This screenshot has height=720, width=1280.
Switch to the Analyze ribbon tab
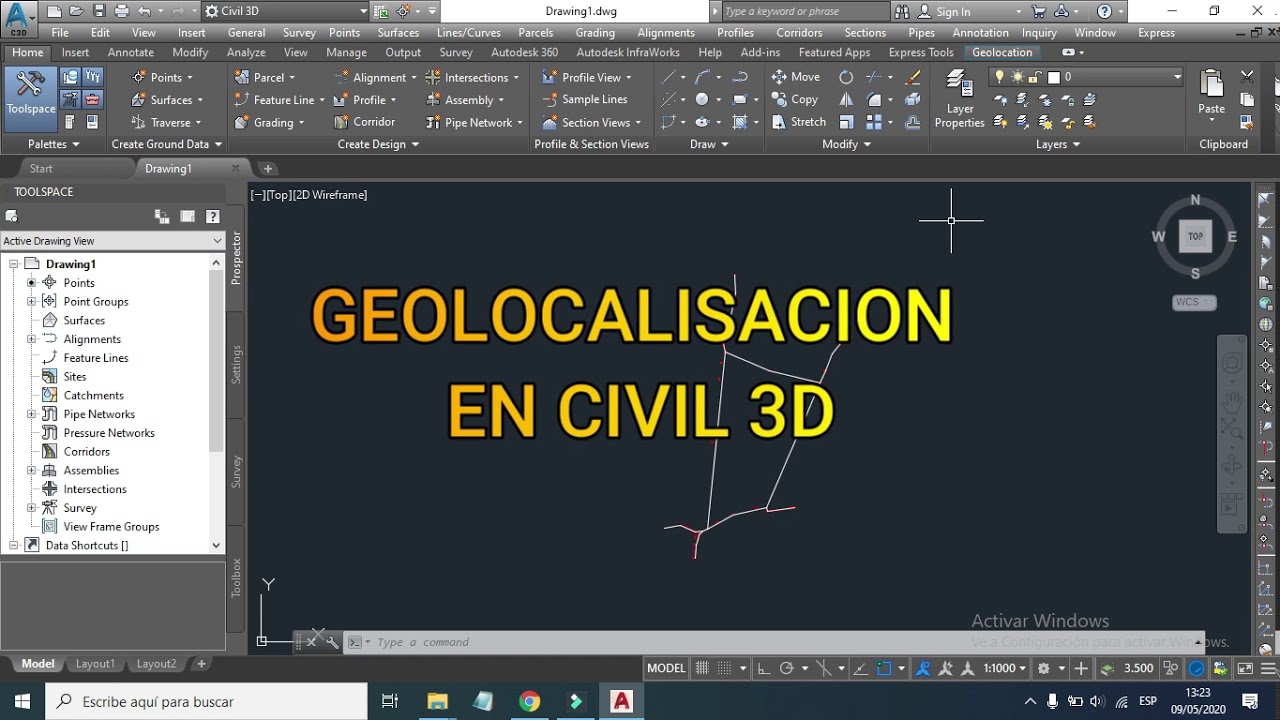coord(246,52)
